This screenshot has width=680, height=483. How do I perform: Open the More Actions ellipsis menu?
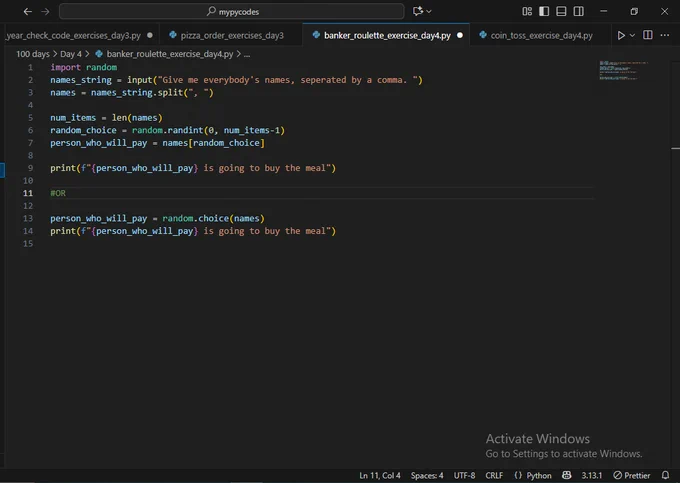(x=665, y=35)
